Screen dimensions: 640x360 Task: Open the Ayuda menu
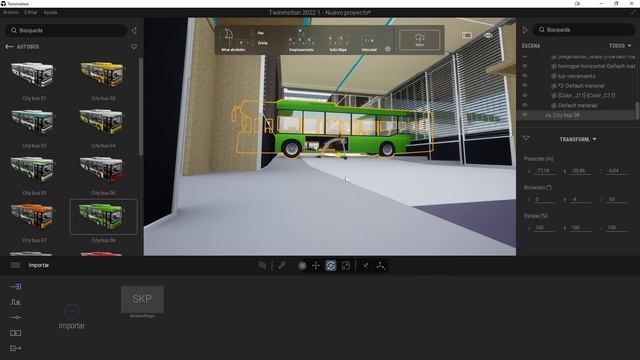point(50,13)
